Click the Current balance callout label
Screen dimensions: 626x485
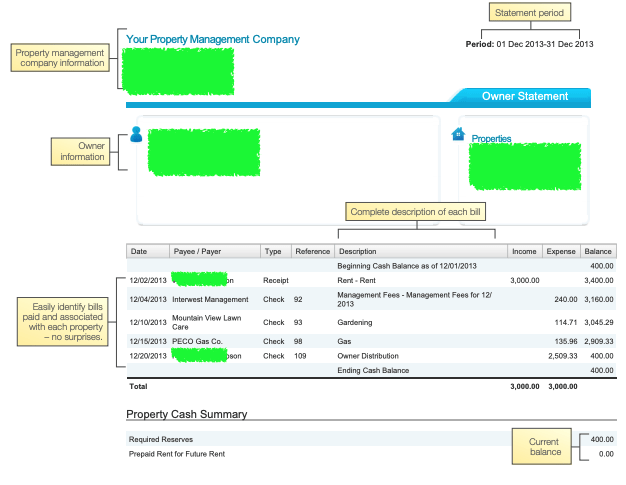coord(545,447)
